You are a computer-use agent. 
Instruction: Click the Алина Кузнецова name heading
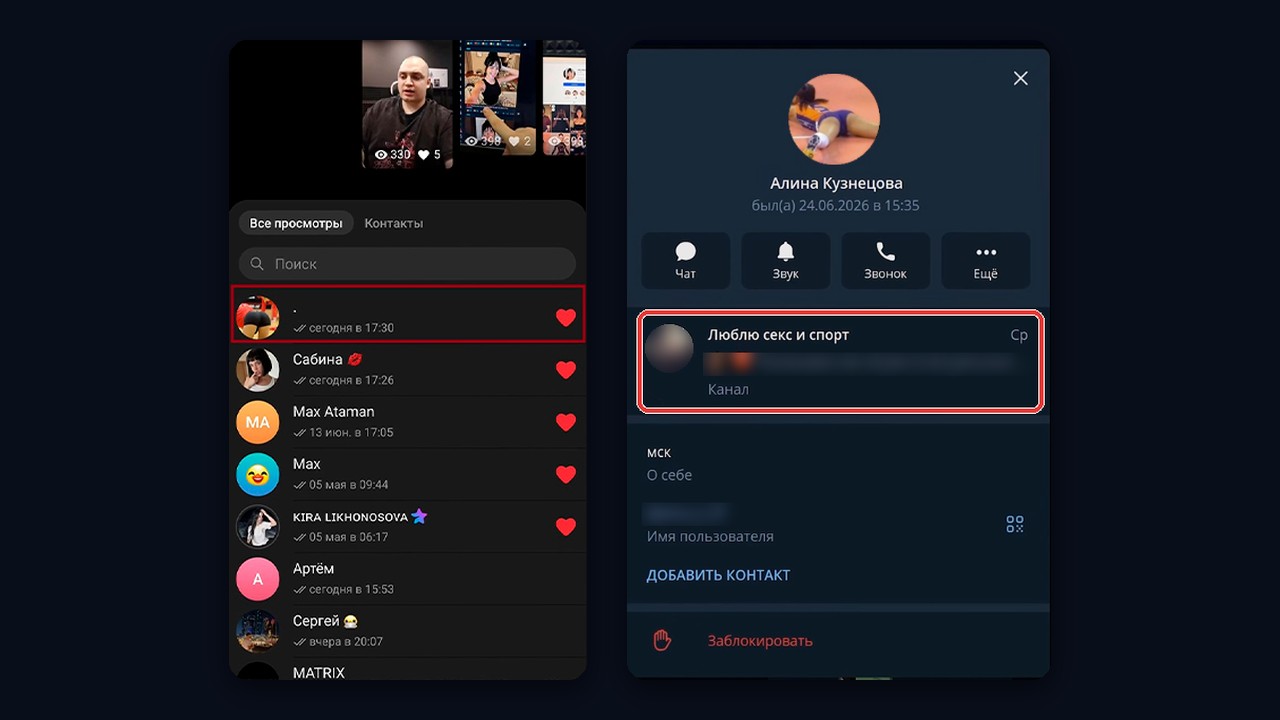(x=836, y=183)
